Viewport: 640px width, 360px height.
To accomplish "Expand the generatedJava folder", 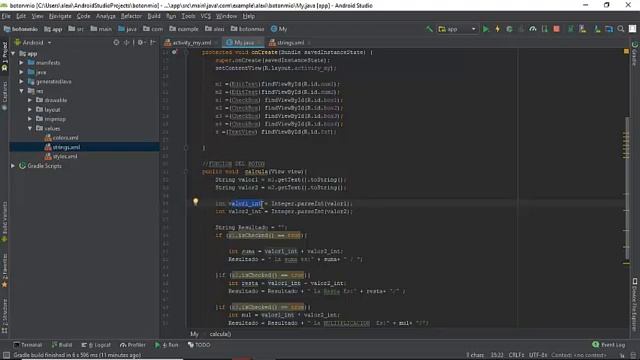I will [x=21, y=82].
